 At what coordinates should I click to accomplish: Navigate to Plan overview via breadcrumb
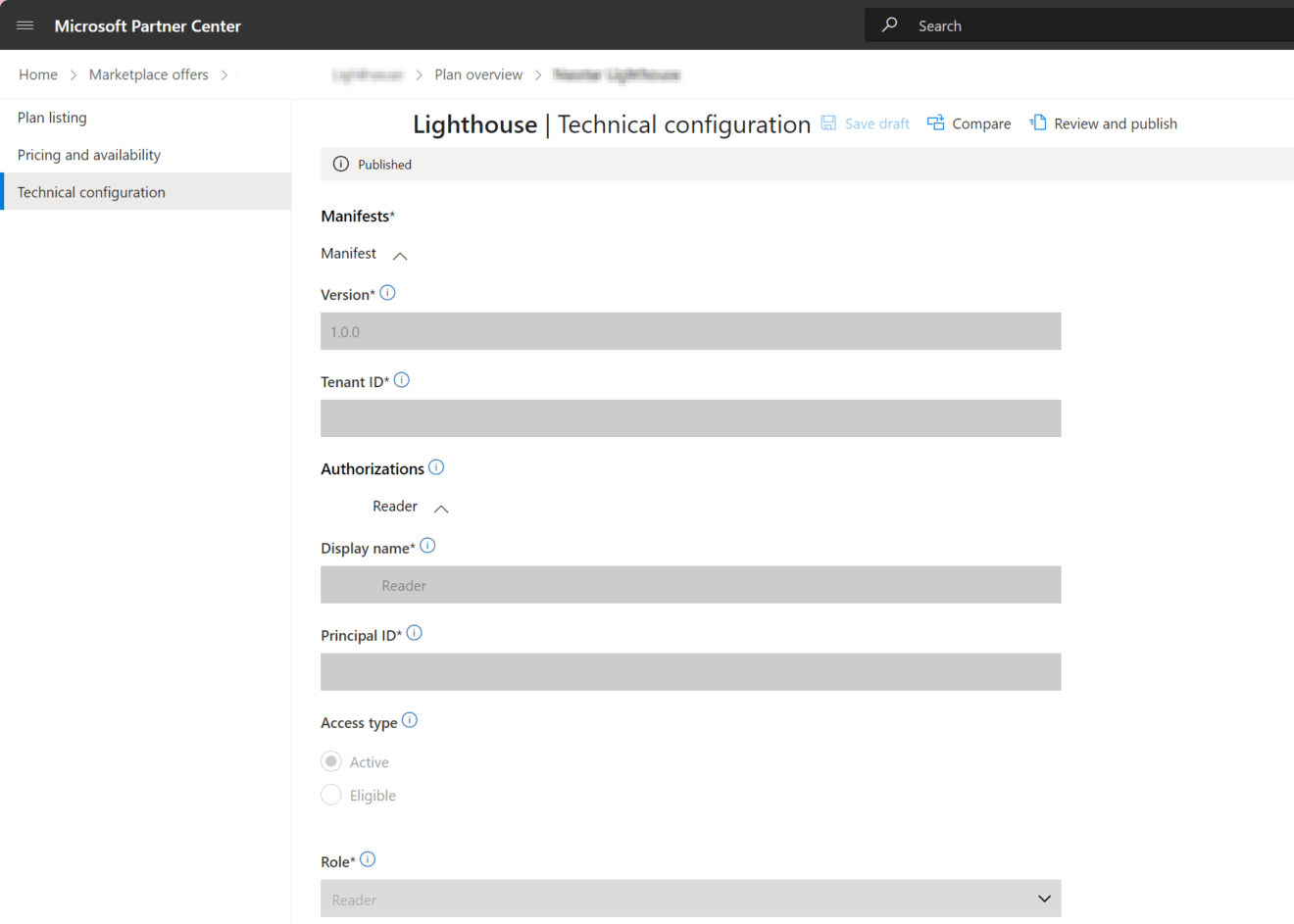478,73
